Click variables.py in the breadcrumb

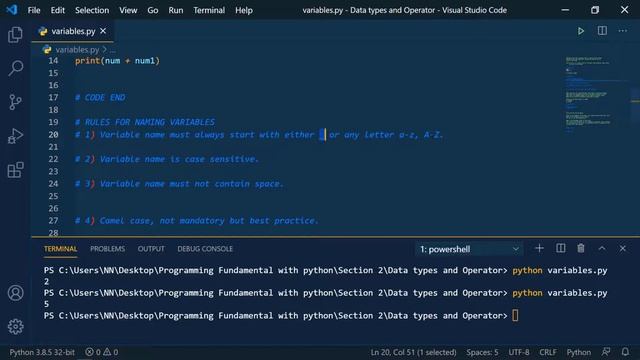(x=77, y=49)
